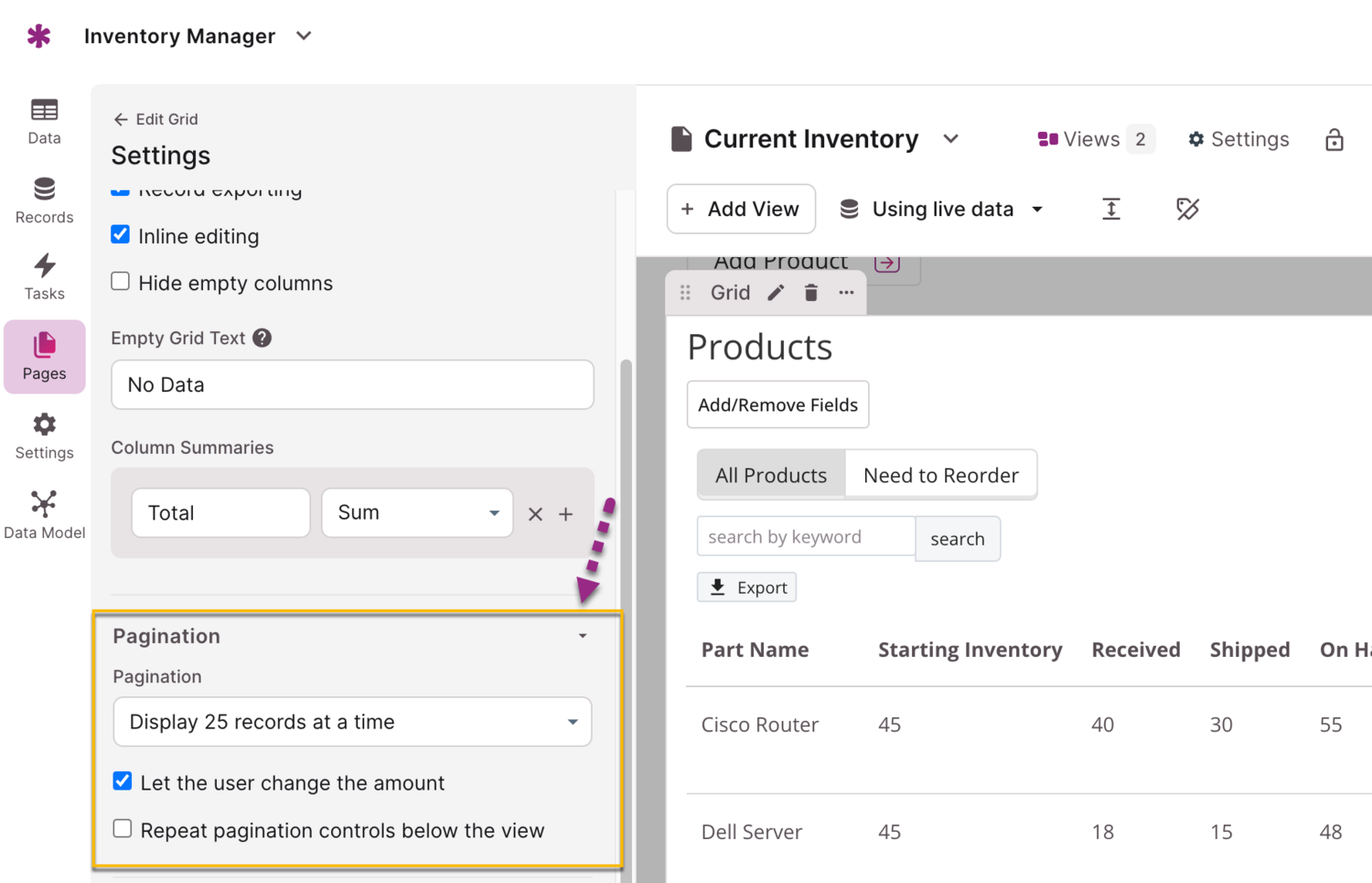Select the All Products tab

point(771,475)
